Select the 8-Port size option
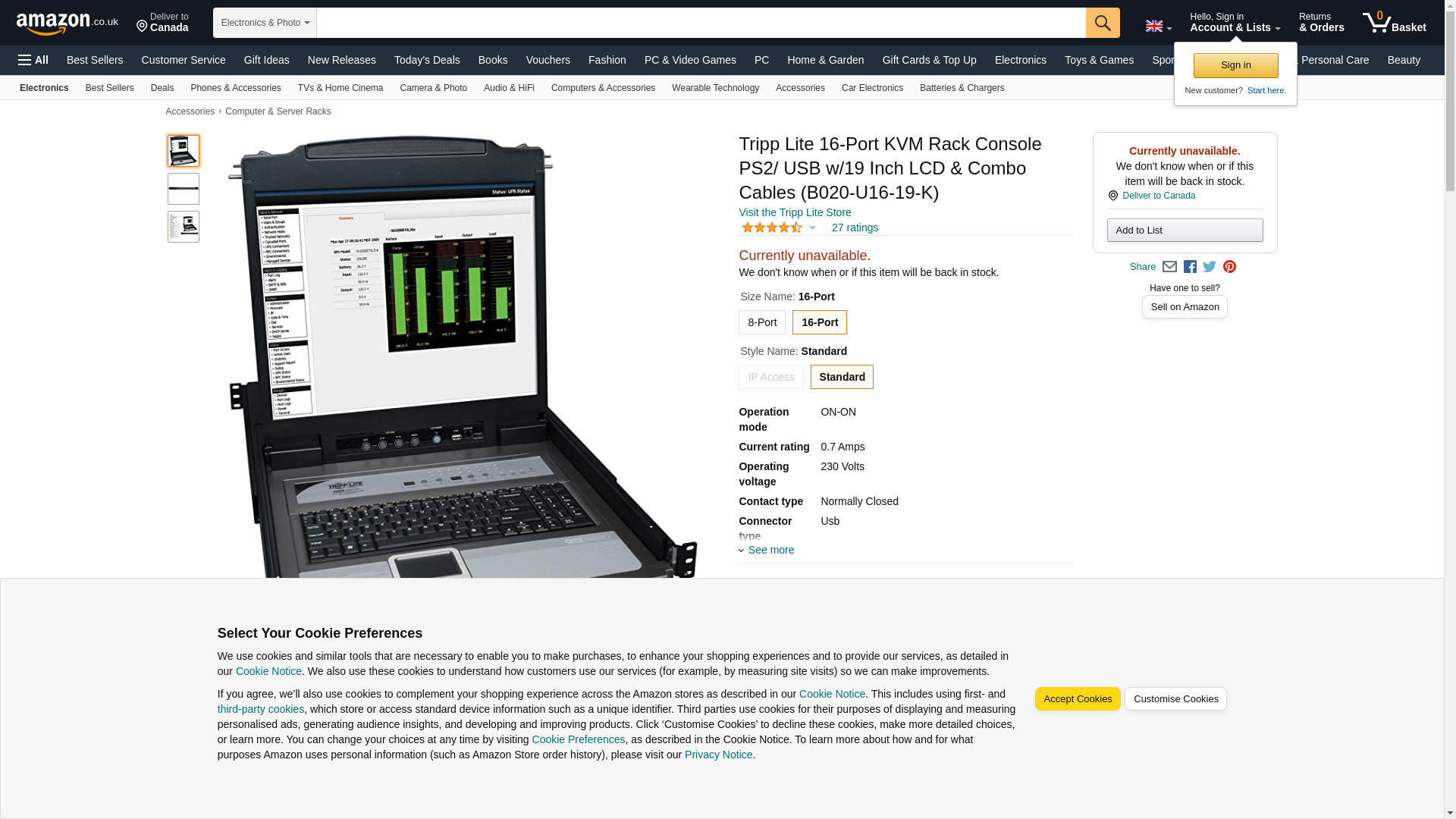The width and height of the screenshot is (1456, 819). (762, 322)
